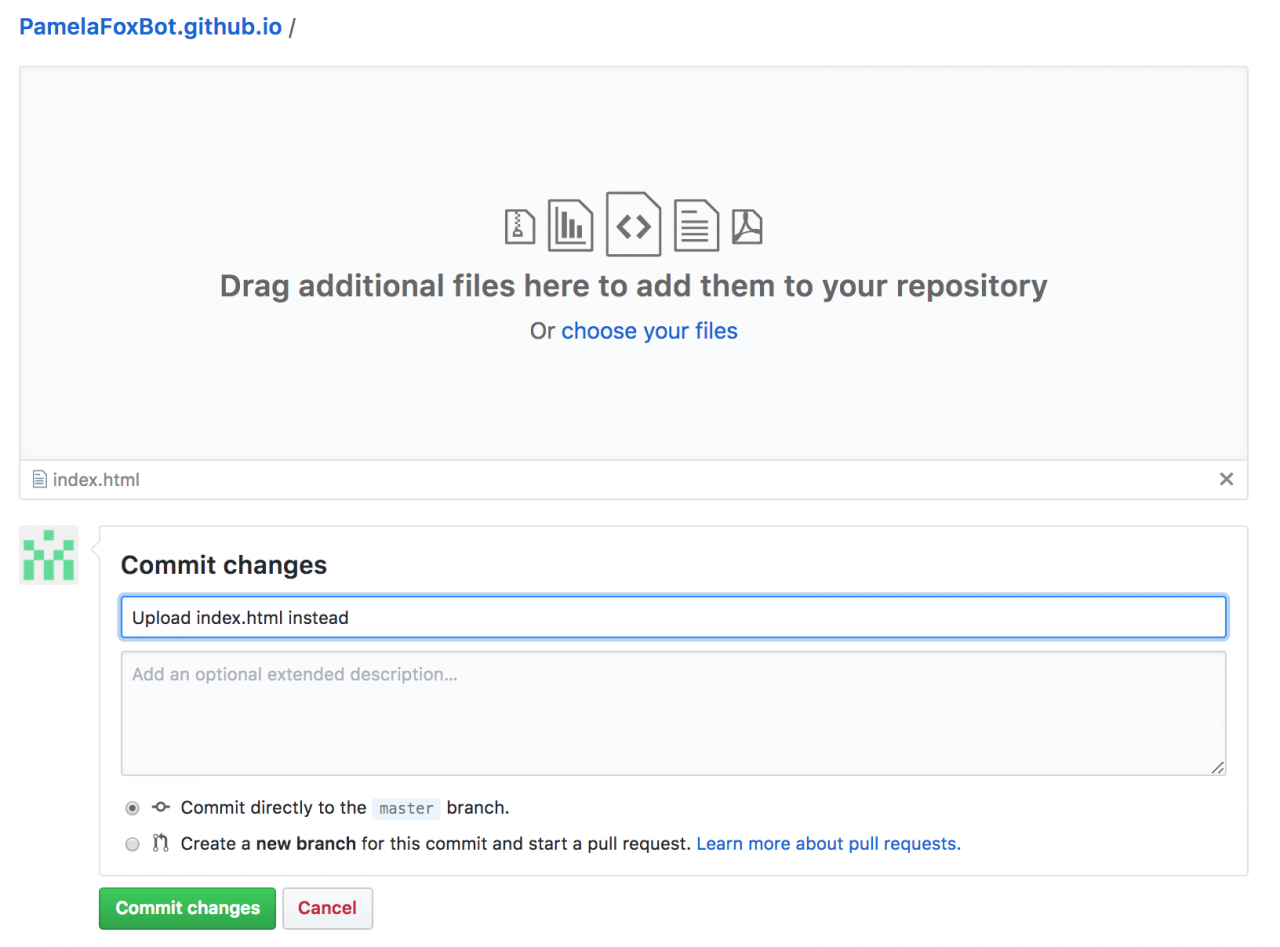This screenshot has height=947, width=1280.
Task: Click the Cancel button
Action: (327, 908)
